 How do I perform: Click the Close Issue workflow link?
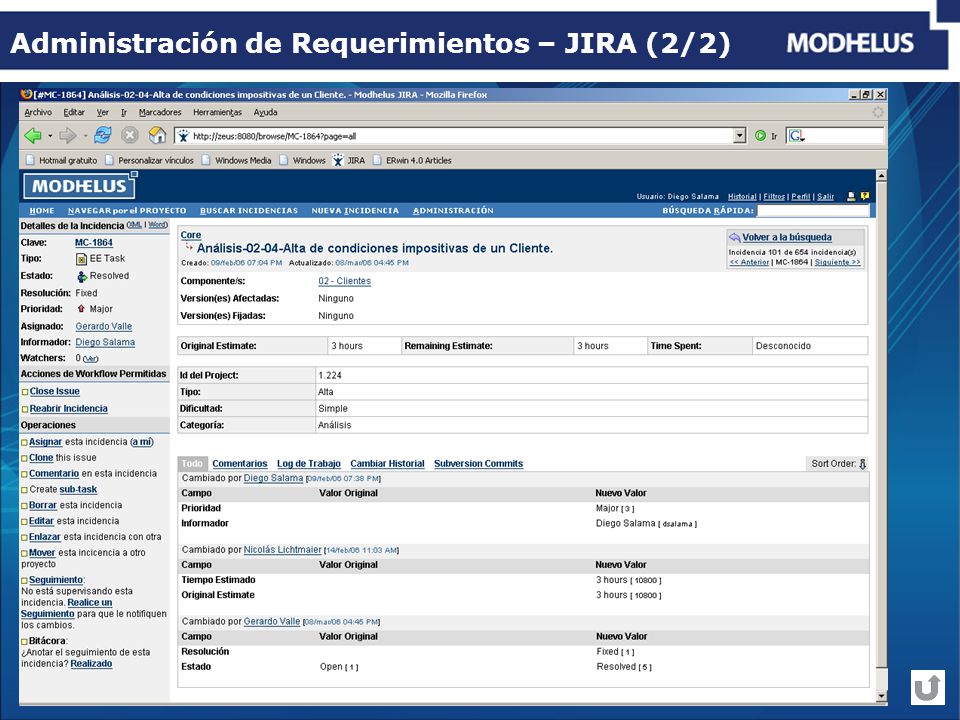click(x=54, y=391)
